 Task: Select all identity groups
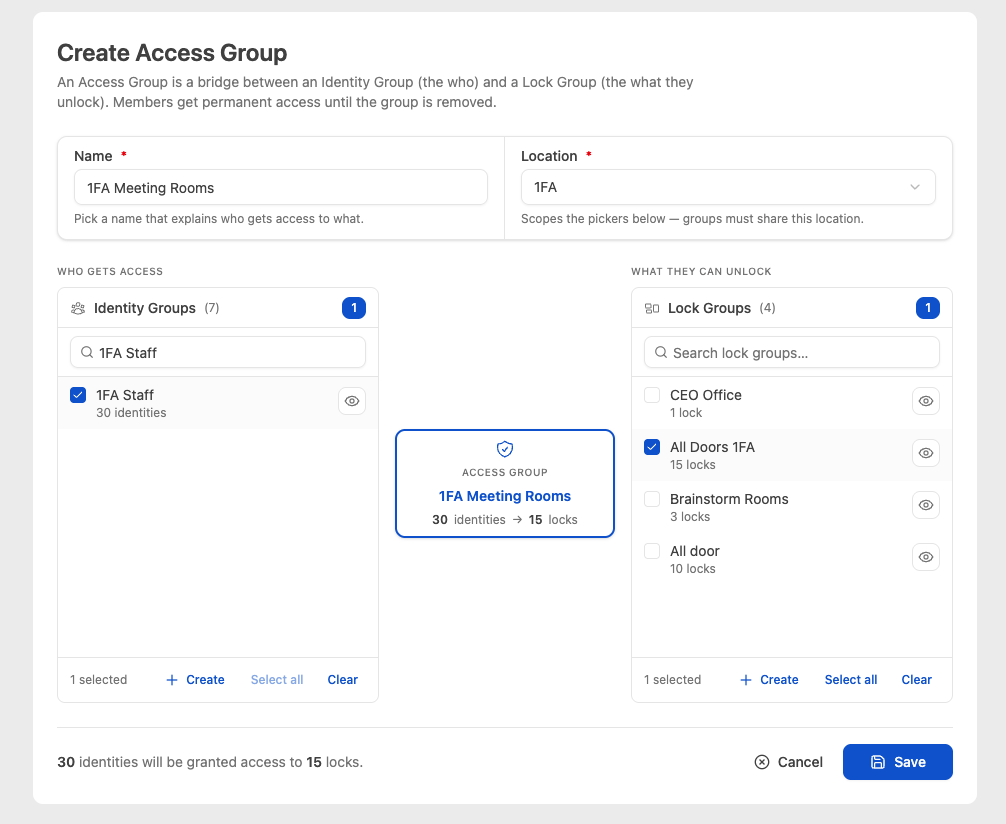277,680
